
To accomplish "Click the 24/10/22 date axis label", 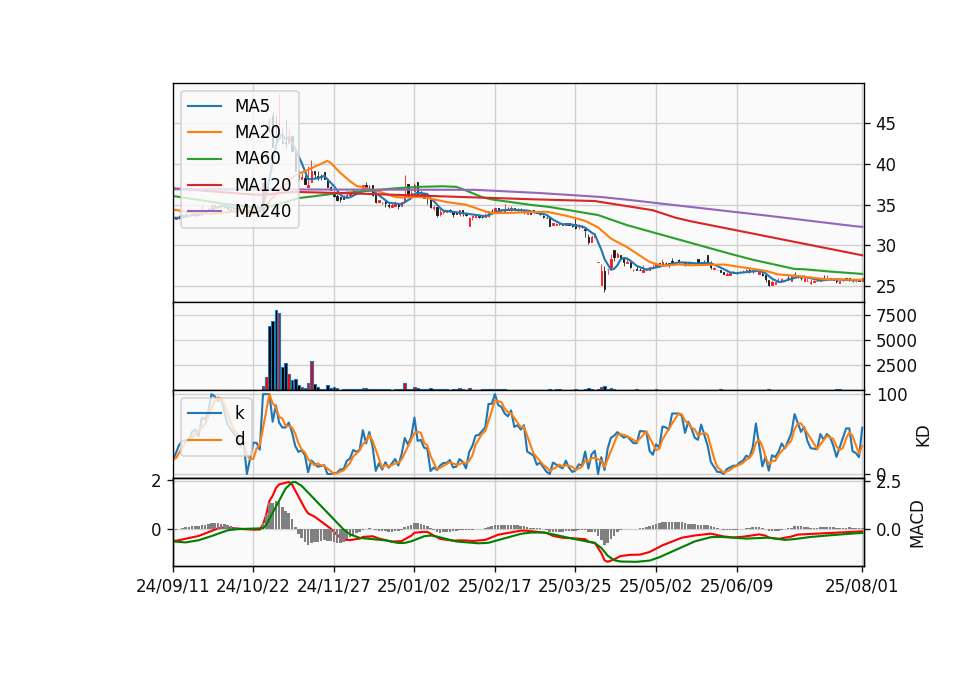I will click(253, 586).
